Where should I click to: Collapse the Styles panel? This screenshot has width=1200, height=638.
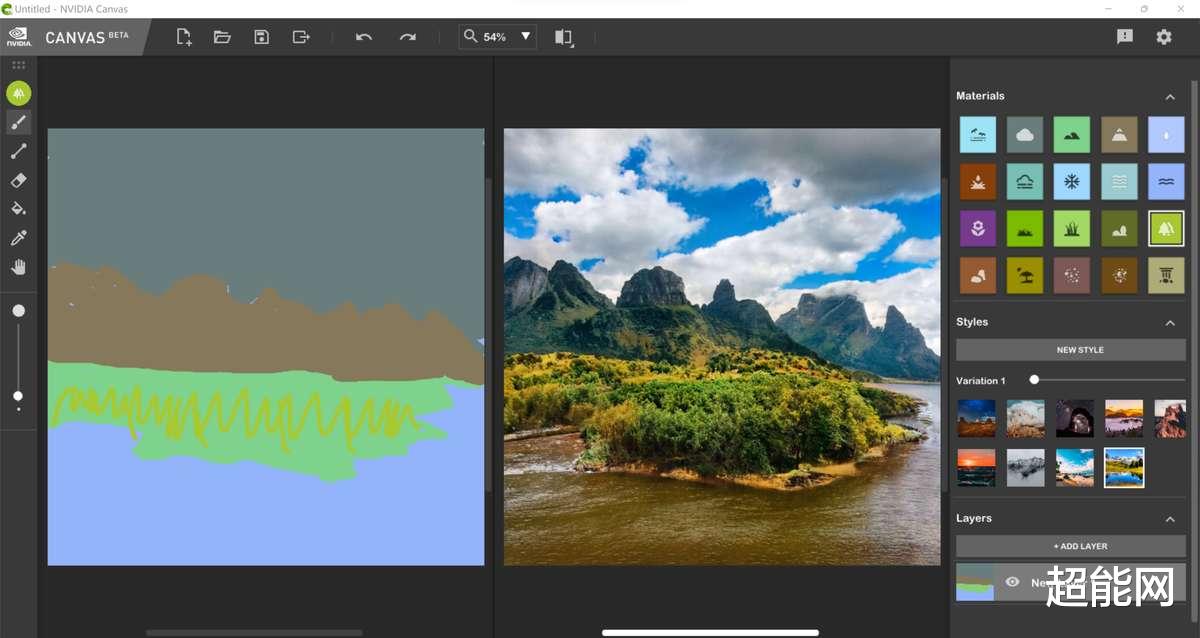click(x=1170, y=323)
